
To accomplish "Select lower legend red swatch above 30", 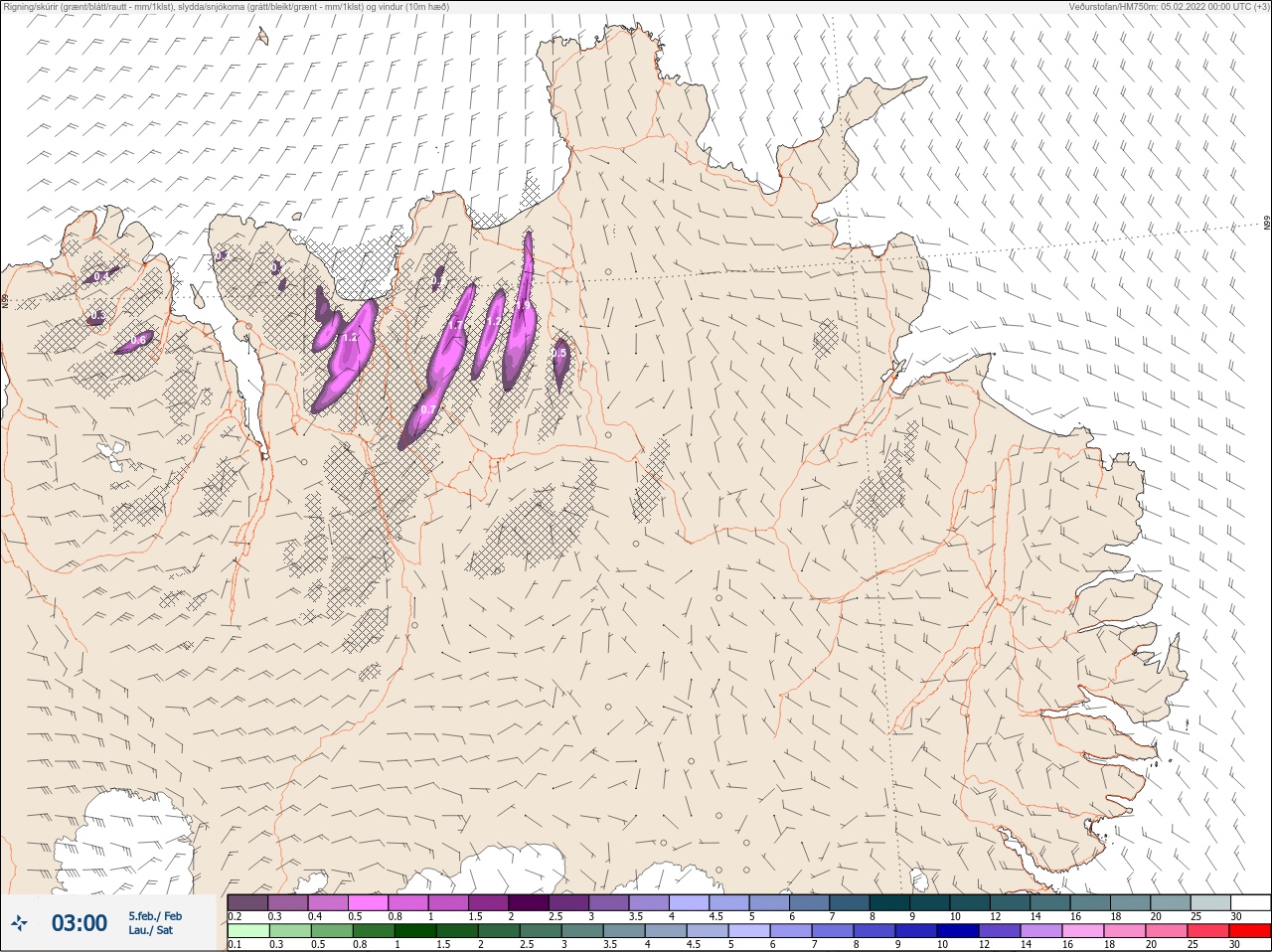I will (1250, 931).
